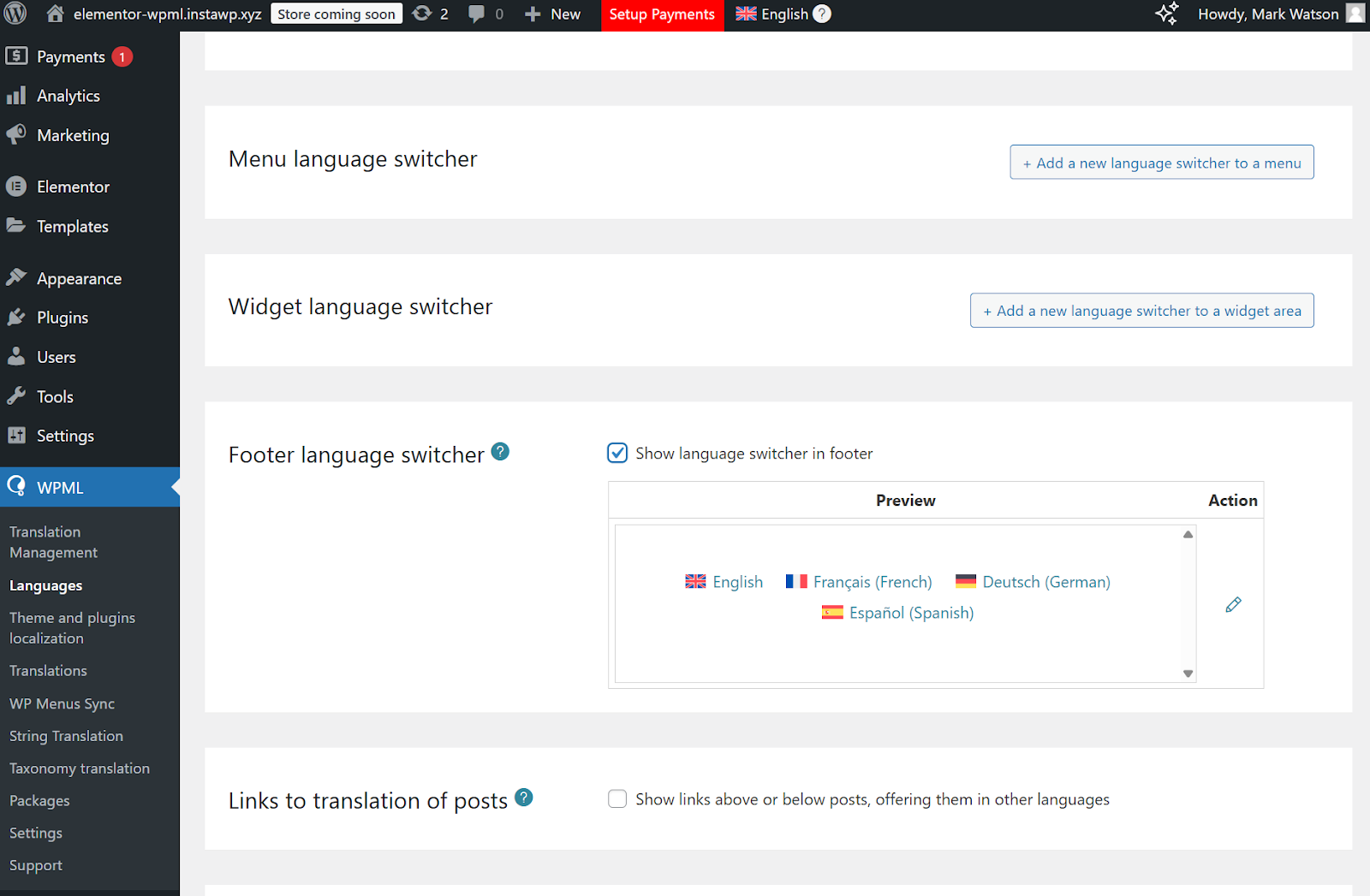
Task: Click the Analytics bar chart icon
Action: coord(16,96)
